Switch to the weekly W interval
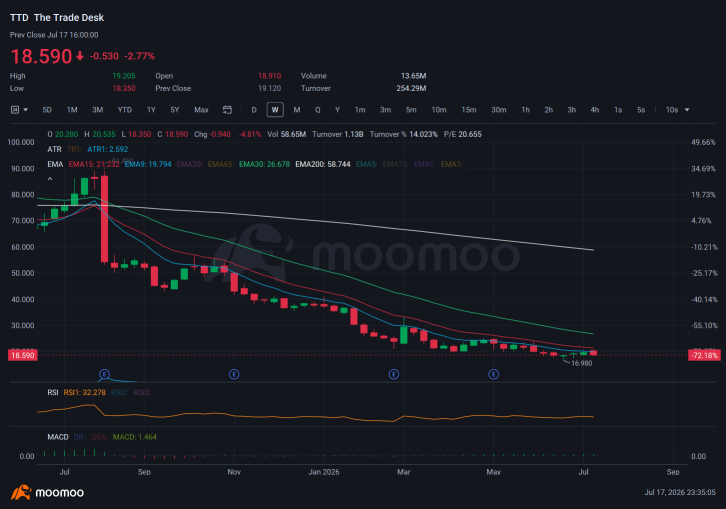The width and height of the screenshot is (726, 509). coord(275,110)
